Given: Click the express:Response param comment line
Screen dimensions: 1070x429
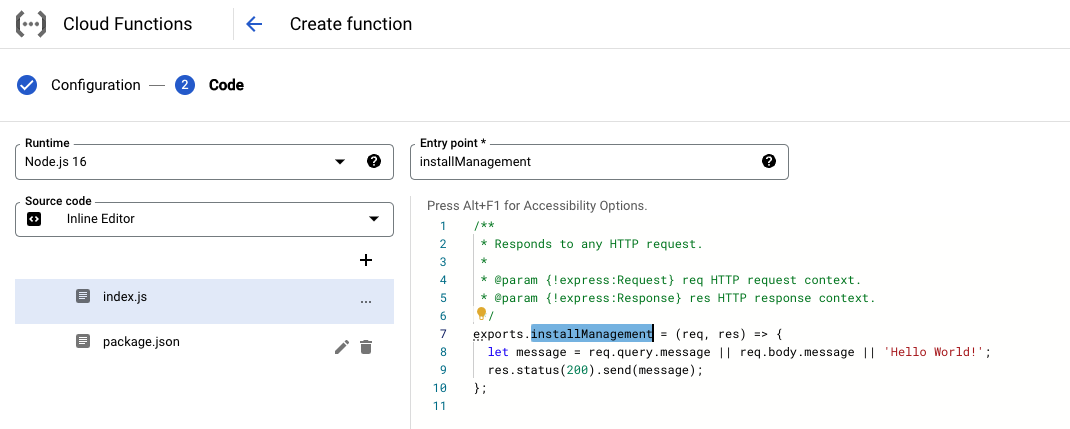Looking at the screenshot, I should 678,298.
